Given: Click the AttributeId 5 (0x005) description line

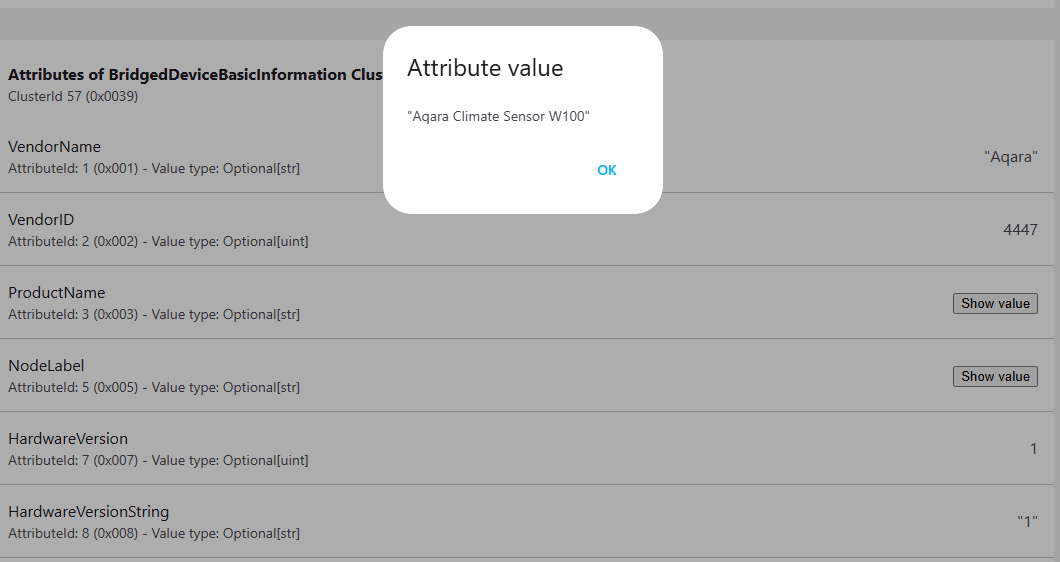Looking at the screenshot, I should pos(154,387).
